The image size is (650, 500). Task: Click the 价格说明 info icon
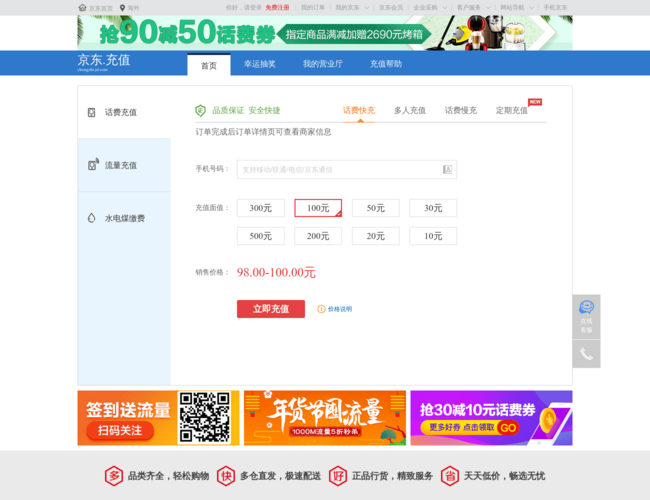[321, 309]
